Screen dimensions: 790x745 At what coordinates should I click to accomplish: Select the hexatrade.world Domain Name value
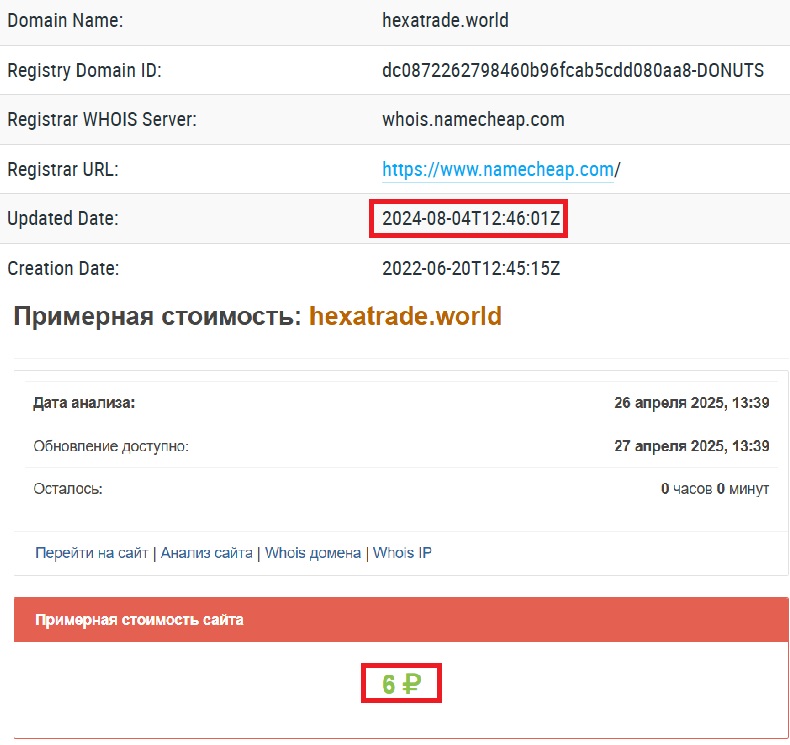[444, 20]
